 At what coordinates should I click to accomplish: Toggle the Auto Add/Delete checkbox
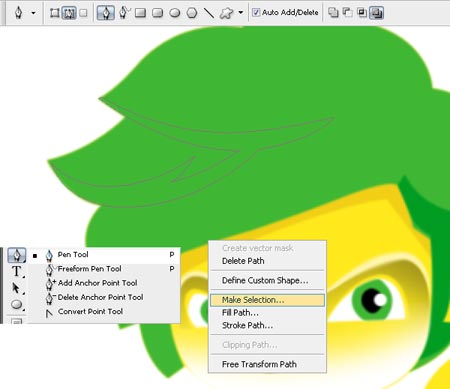point(256,13)
